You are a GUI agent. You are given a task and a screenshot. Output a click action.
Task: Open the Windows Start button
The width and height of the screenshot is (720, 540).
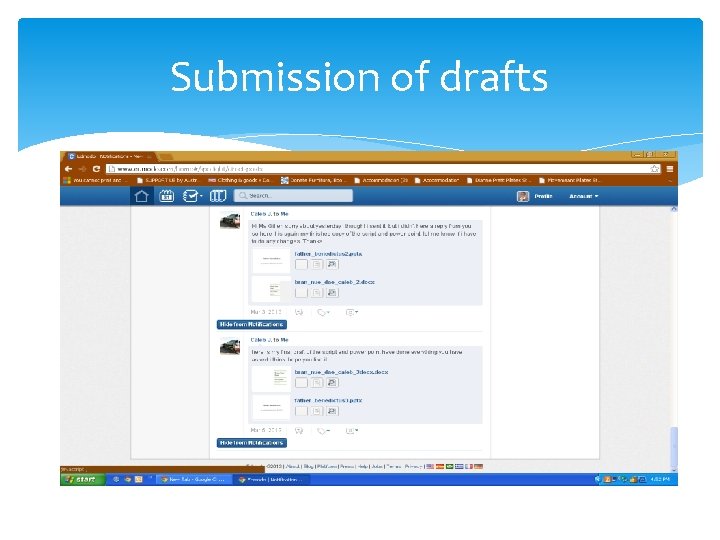click(x=83, y=479)
